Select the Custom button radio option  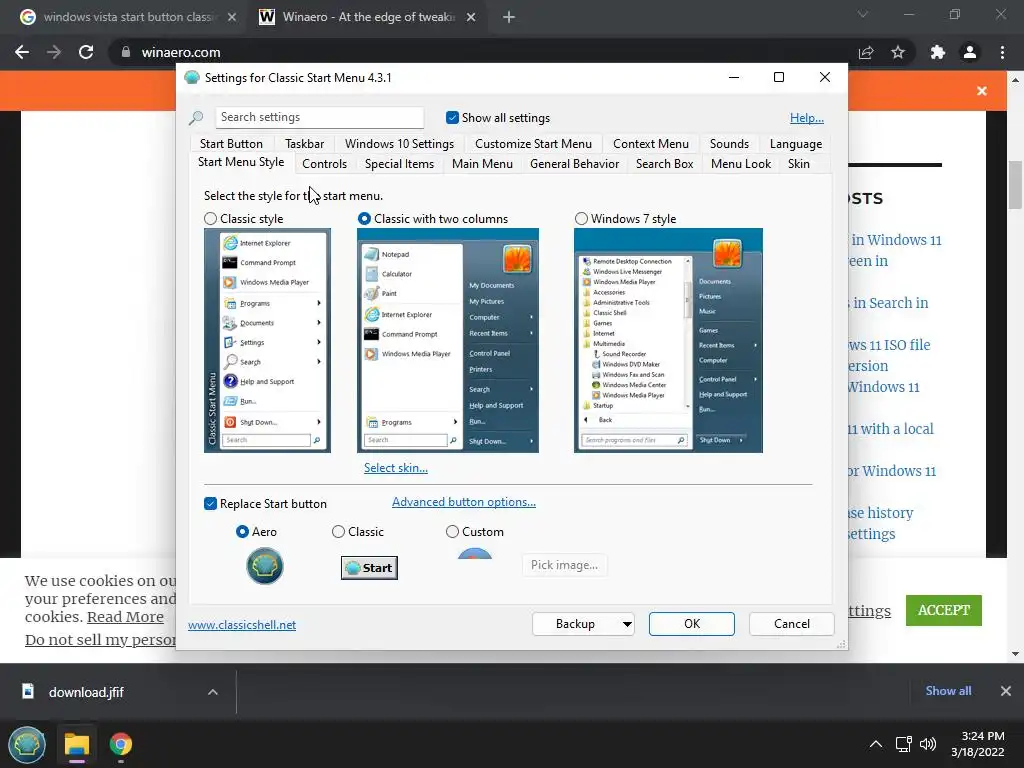pyautogui.click(x=452, y=532)
